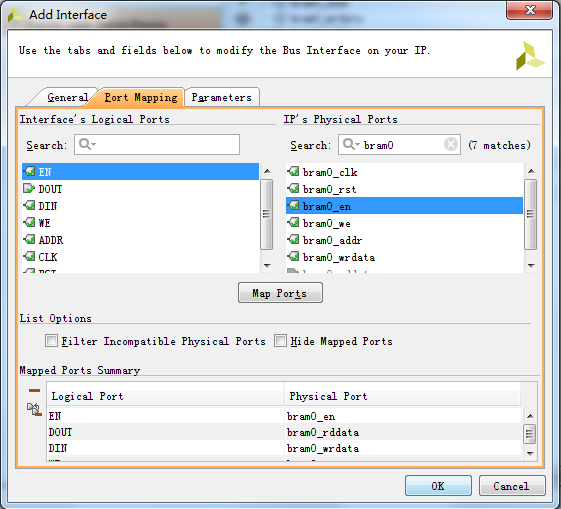Select the DIN row in mapped summary

[284, 448]
